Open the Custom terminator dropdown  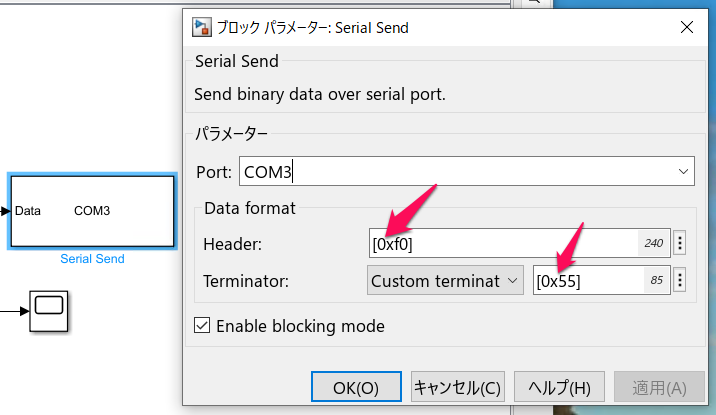click(x=445, y=280)
